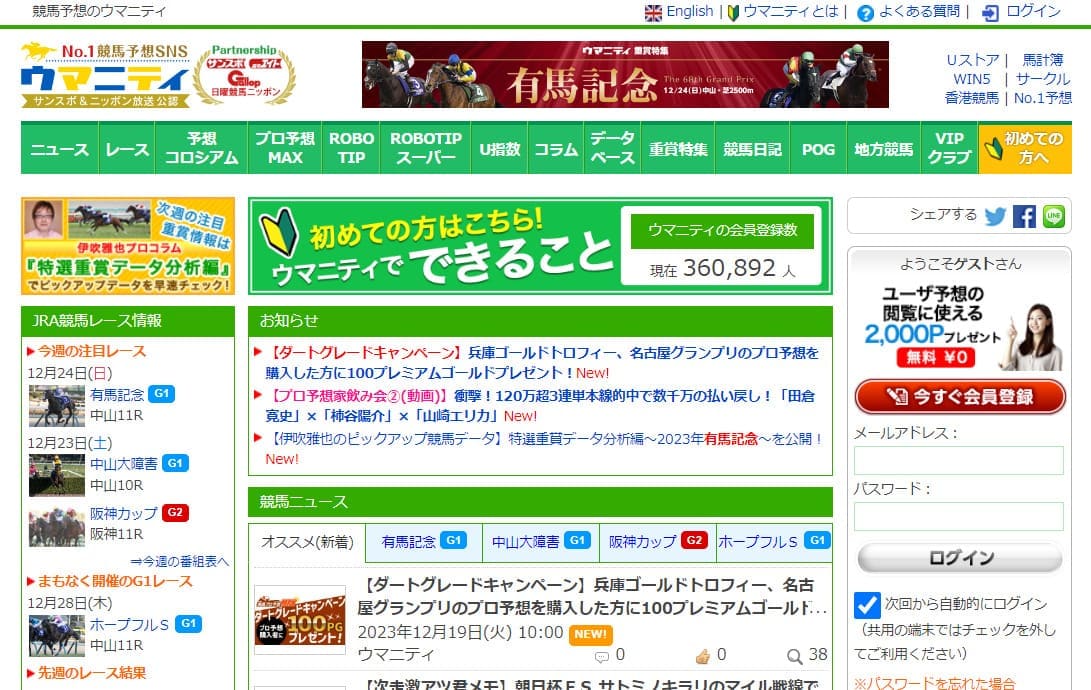Click ホープフルS race thumbnail in sidebar
Image resolution: width=1091 pixels, height=690 pixels.
click(x=57, y=636)
